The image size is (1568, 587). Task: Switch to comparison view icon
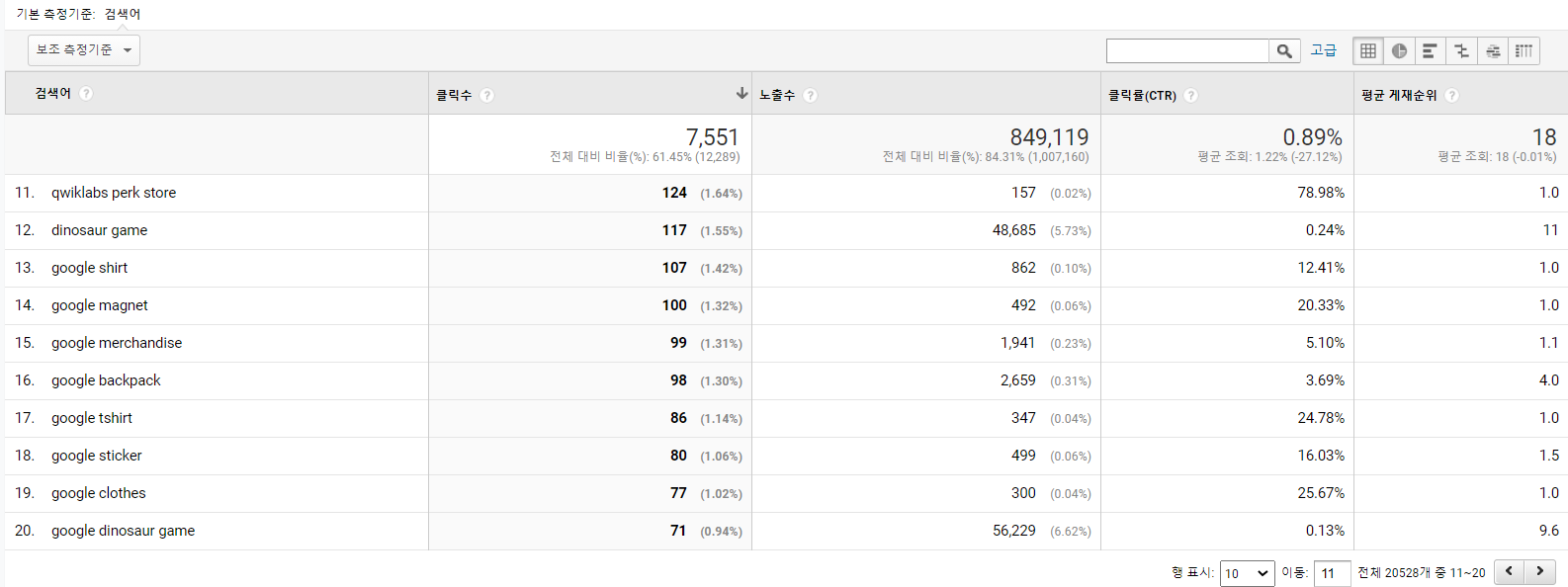pyautogui.click(x=1461, y=50)
